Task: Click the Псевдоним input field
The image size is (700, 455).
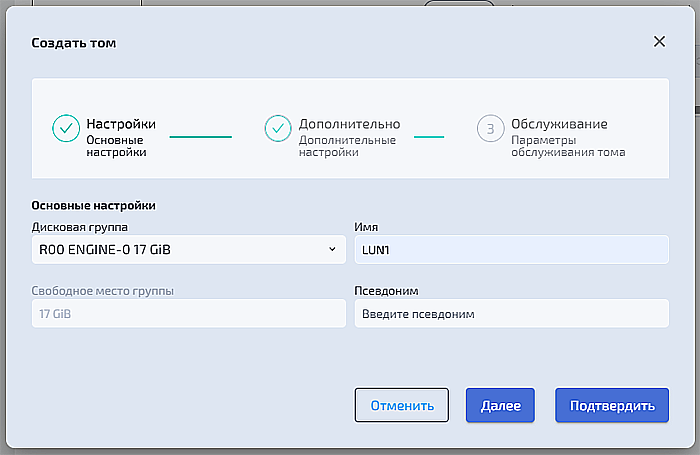Action: pyautogui.click(x=512, y=313)
